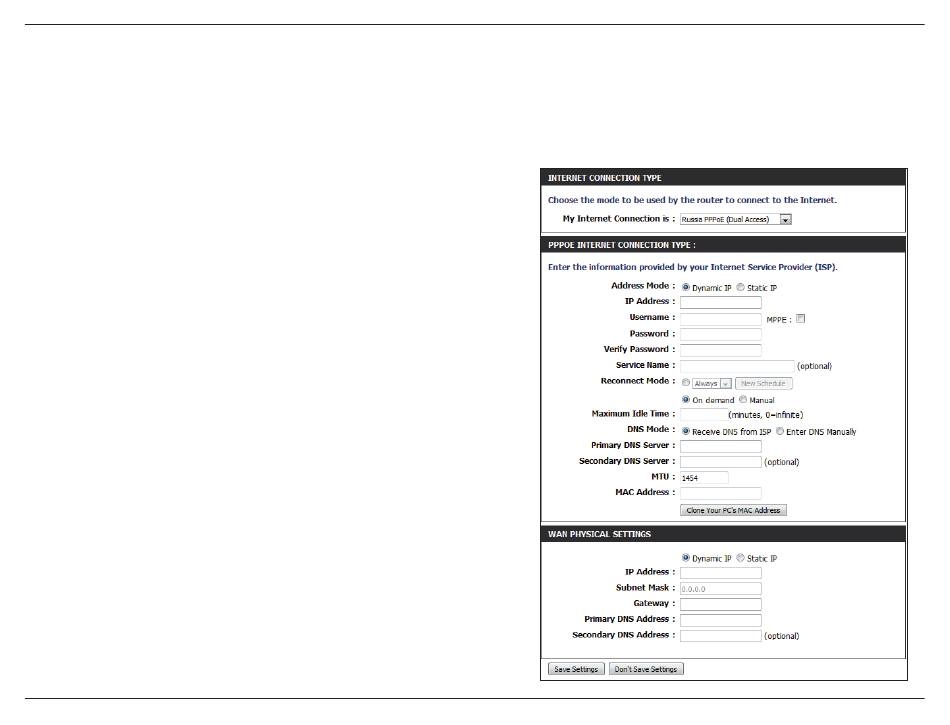Viewport: 950px width, 725px height.
Task: Click the Subnet Mask field
Action: tap(720, 589)
